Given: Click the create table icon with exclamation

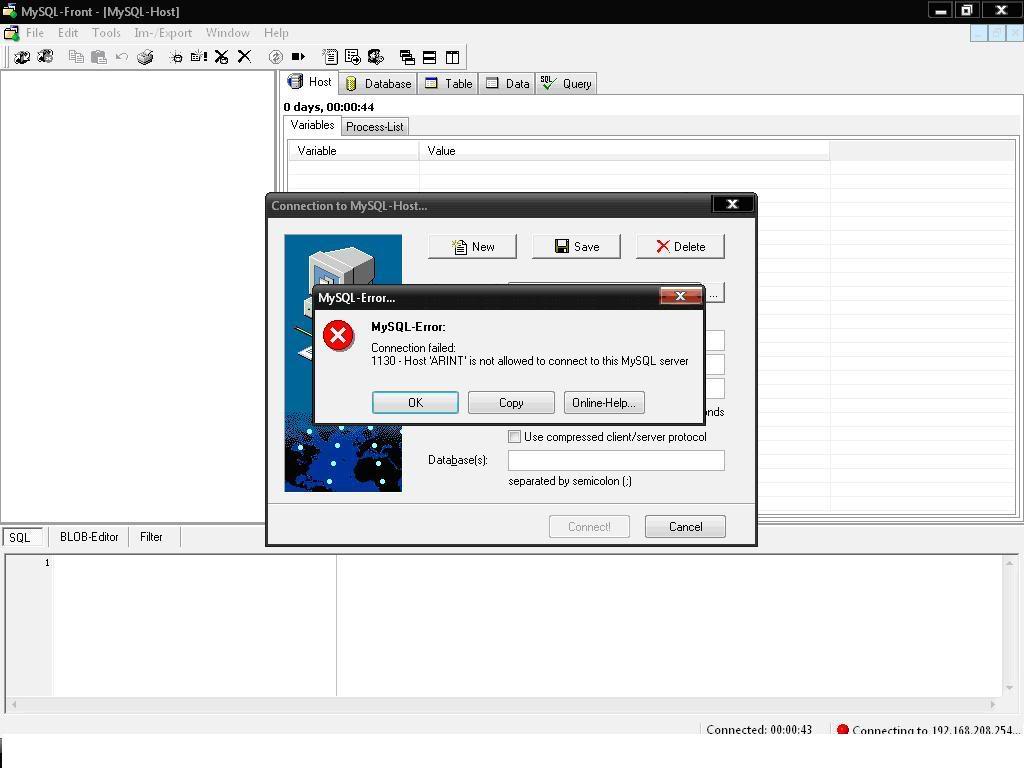Looking at the screenshot, I should pos(199,57).
